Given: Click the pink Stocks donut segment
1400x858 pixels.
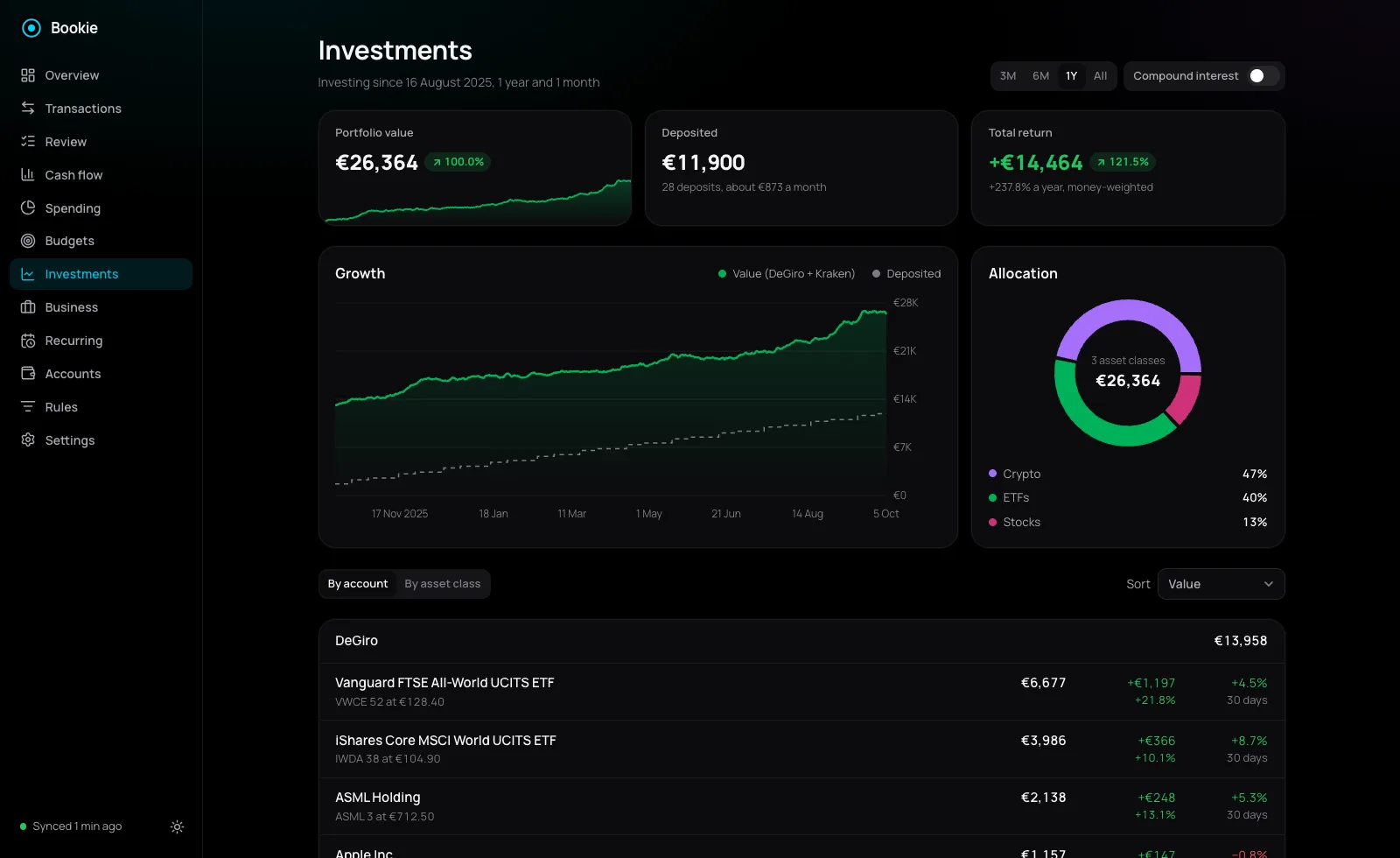Looking at the screenshot, I should tap(1186, 397).
